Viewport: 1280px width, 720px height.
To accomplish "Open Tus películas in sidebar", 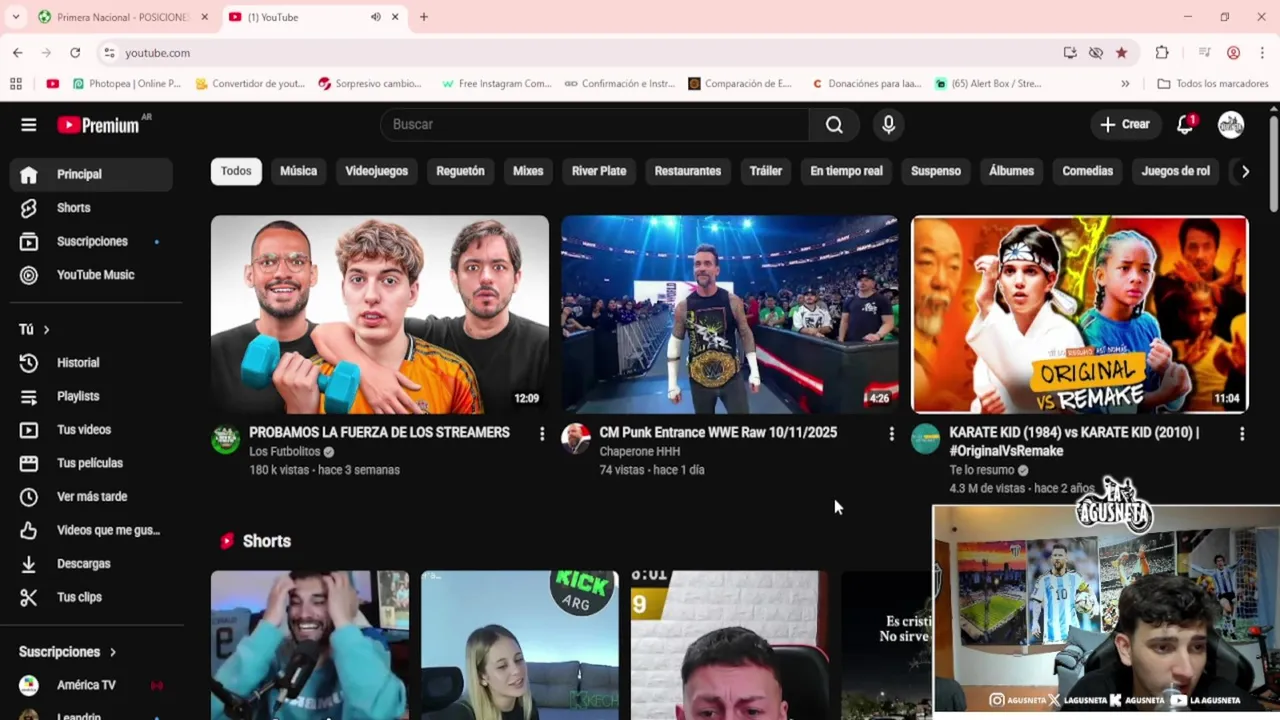I will tap(91, 463).
